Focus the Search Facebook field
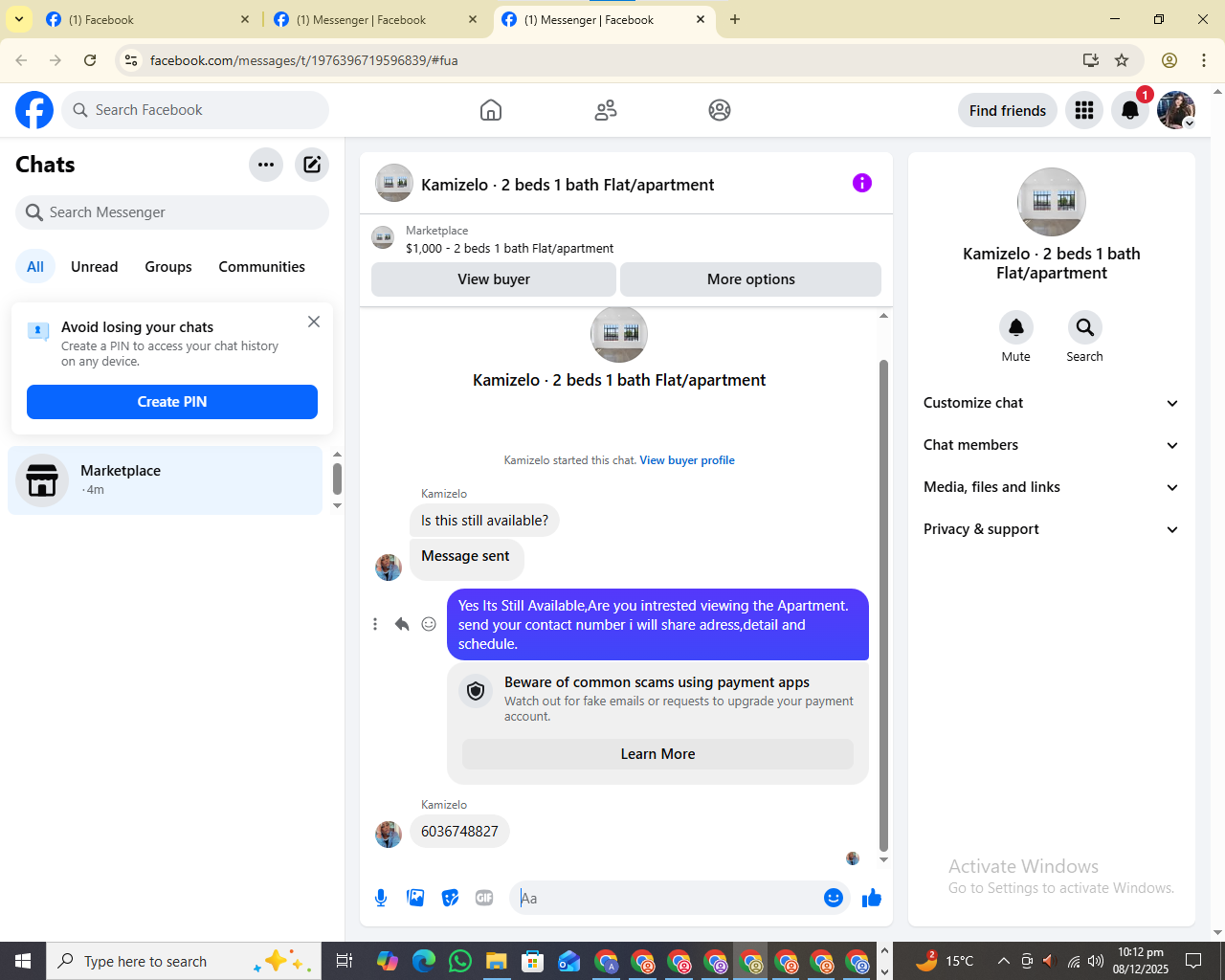 (195, 110)
